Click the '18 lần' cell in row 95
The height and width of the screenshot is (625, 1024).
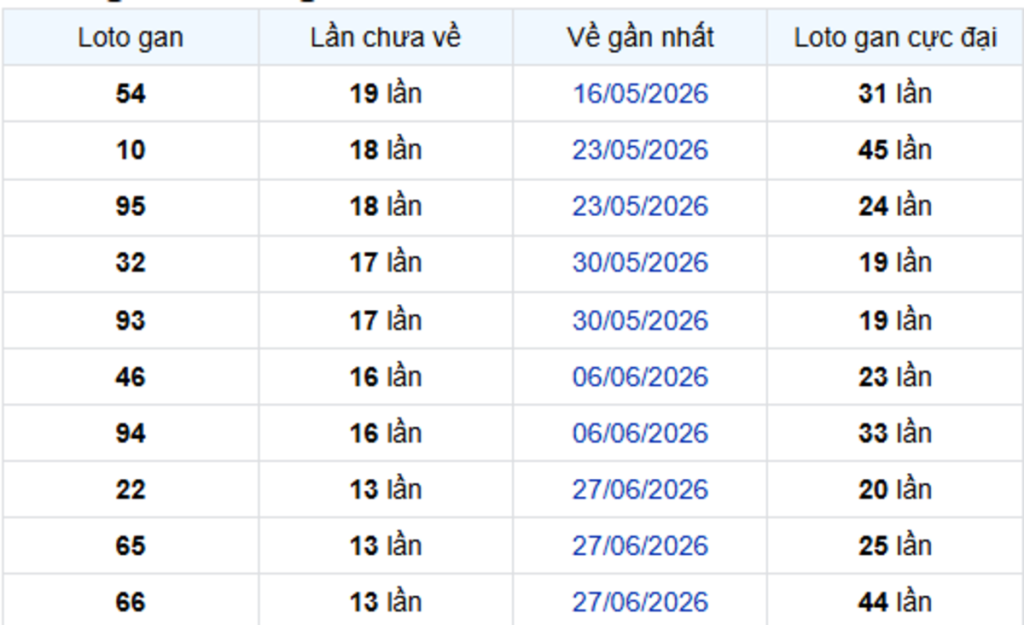click(x=385, y=206)
